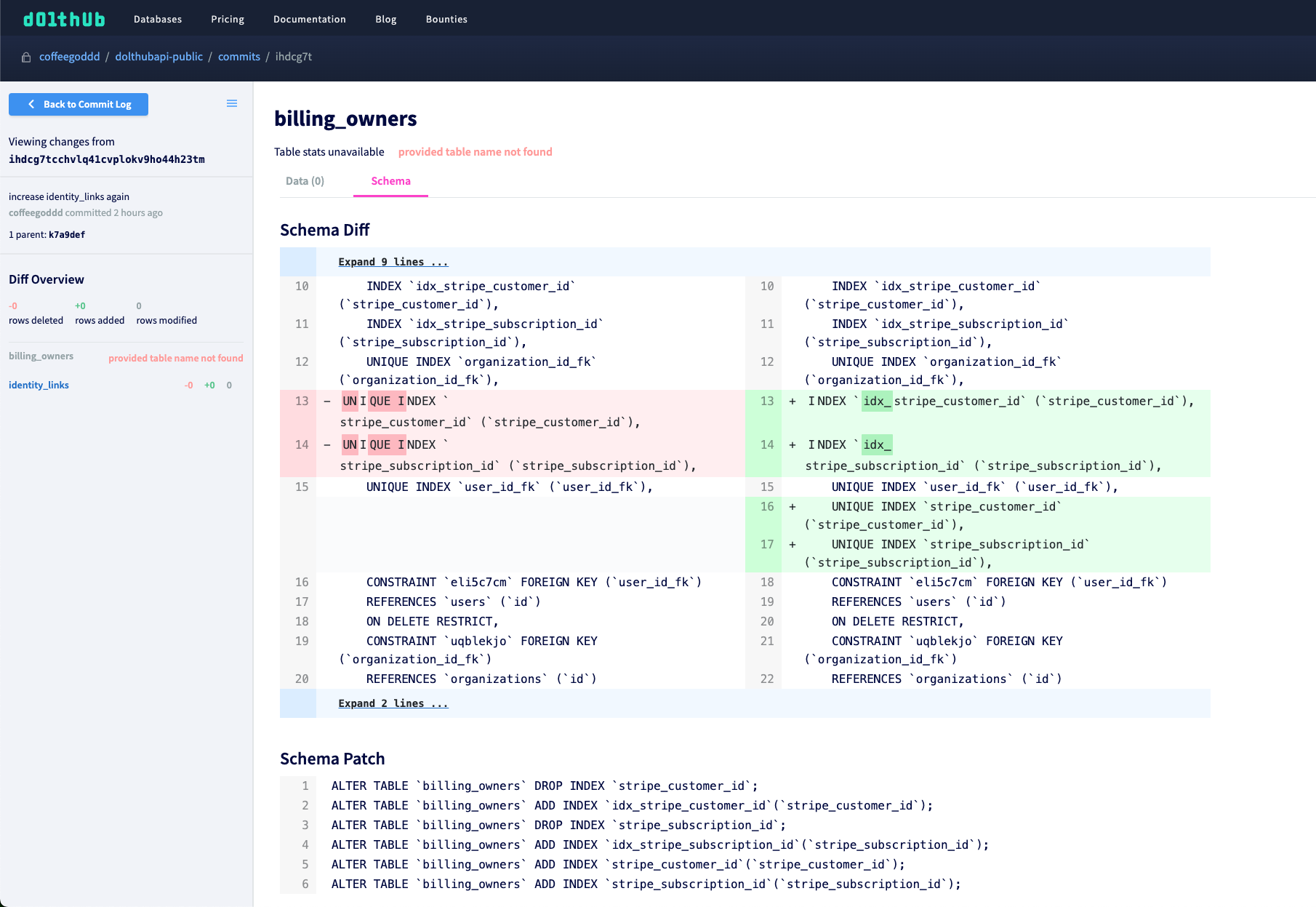
Task: Switch to the Schema tab
Action: pyautogui.click(x=390, y=180)
